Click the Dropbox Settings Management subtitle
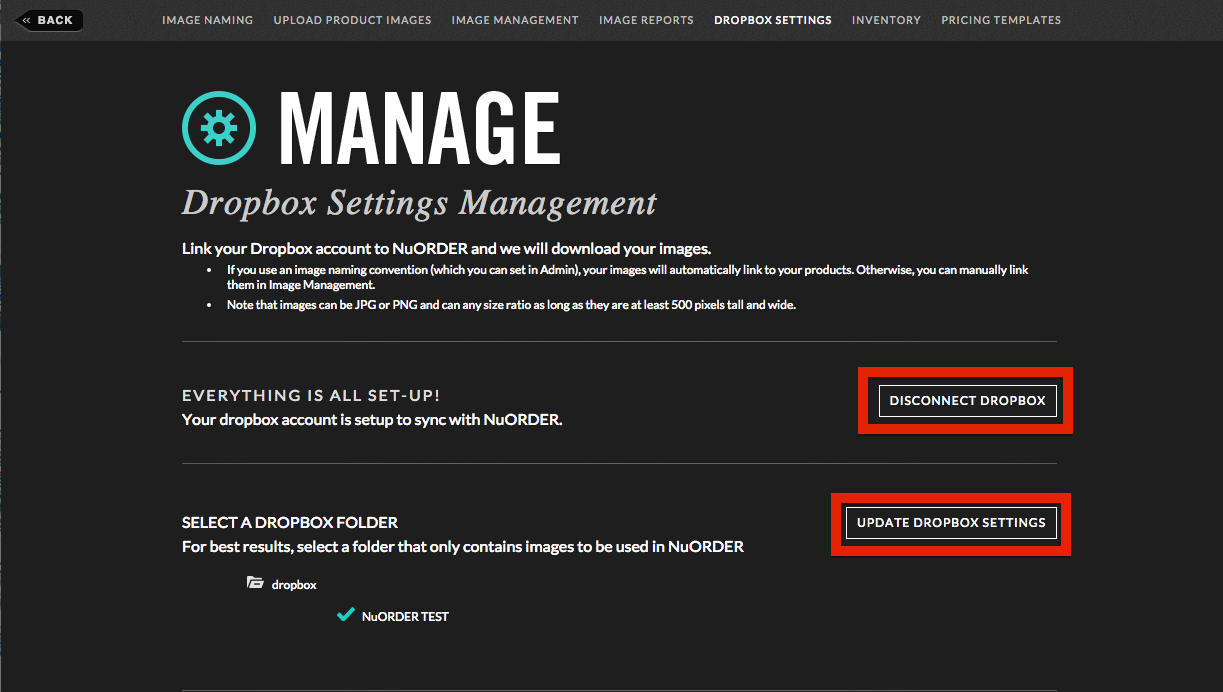Image resolution: width=1223 pixels, height=692 pixels. coord(419,203)
